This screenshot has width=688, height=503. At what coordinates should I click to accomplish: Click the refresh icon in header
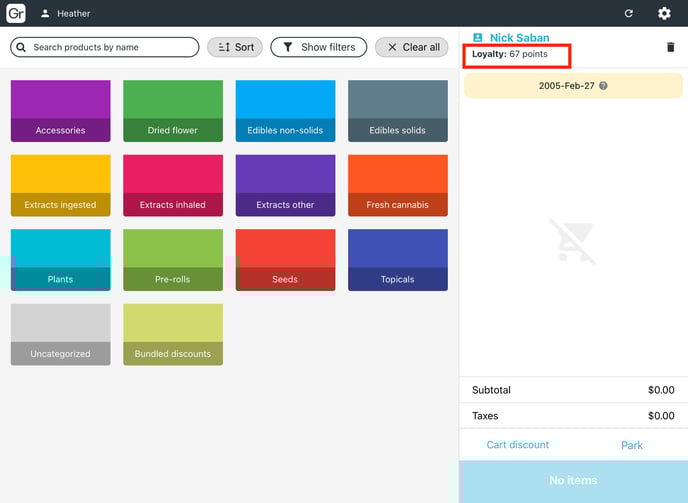click(628, 14)
